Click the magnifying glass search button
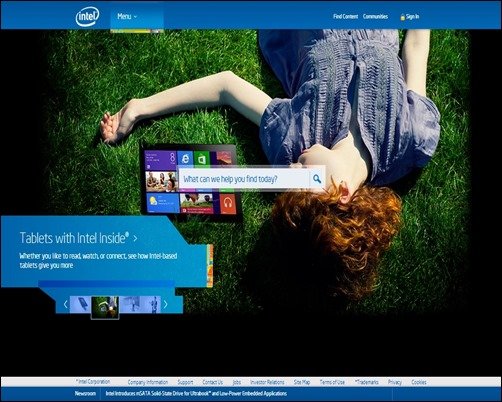The height and width of the screenshot is (402, 502). pos(317,179)
